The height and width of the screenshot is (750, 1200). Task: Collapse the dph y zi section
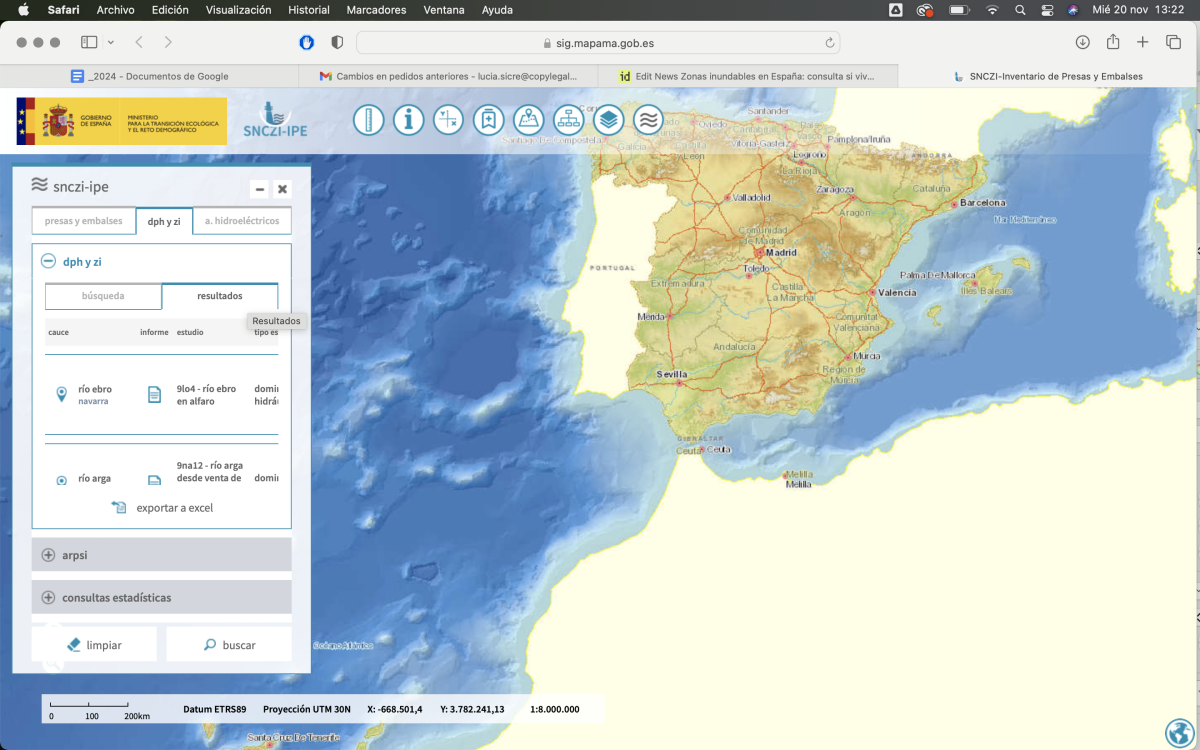[48, 262]
